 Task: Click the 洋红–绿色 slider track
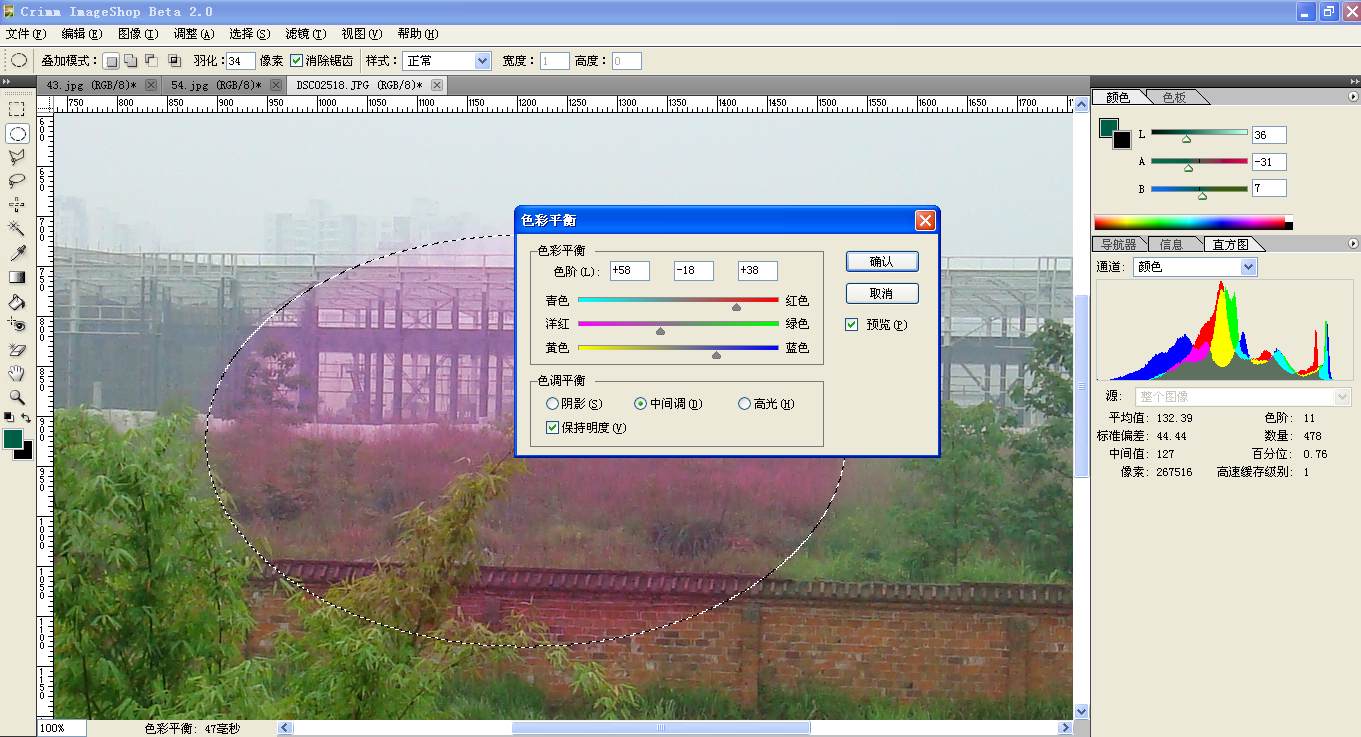(678, 324)
